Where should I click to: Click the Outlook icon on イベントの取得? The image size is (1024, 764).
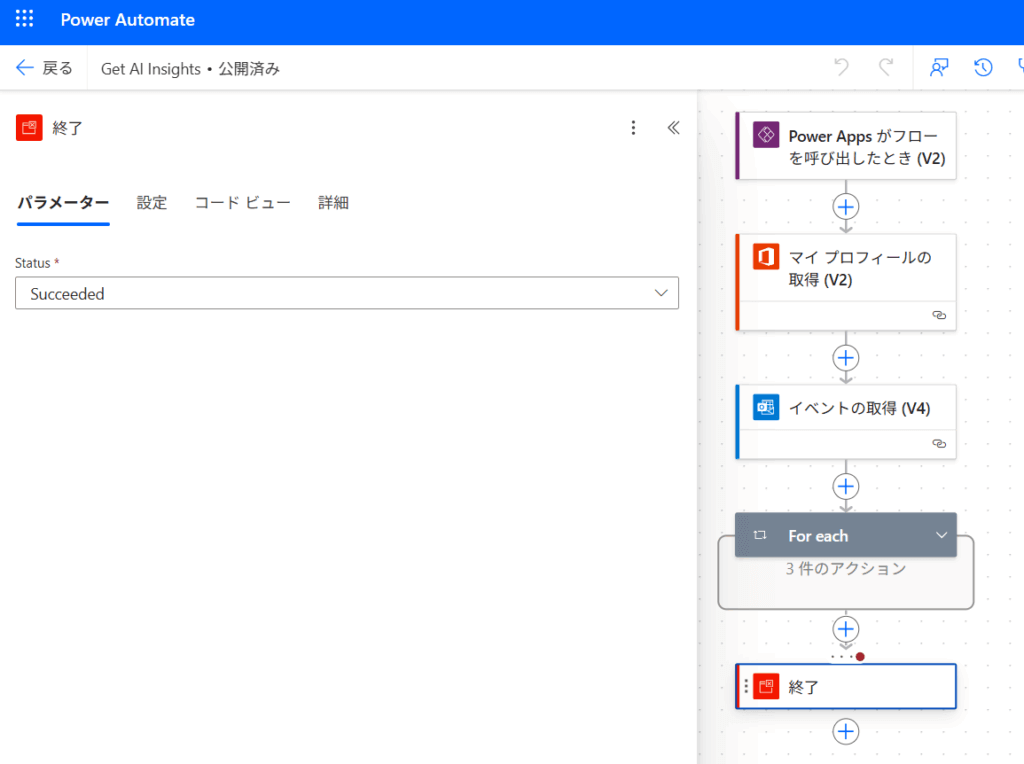[x=765, y=407]
